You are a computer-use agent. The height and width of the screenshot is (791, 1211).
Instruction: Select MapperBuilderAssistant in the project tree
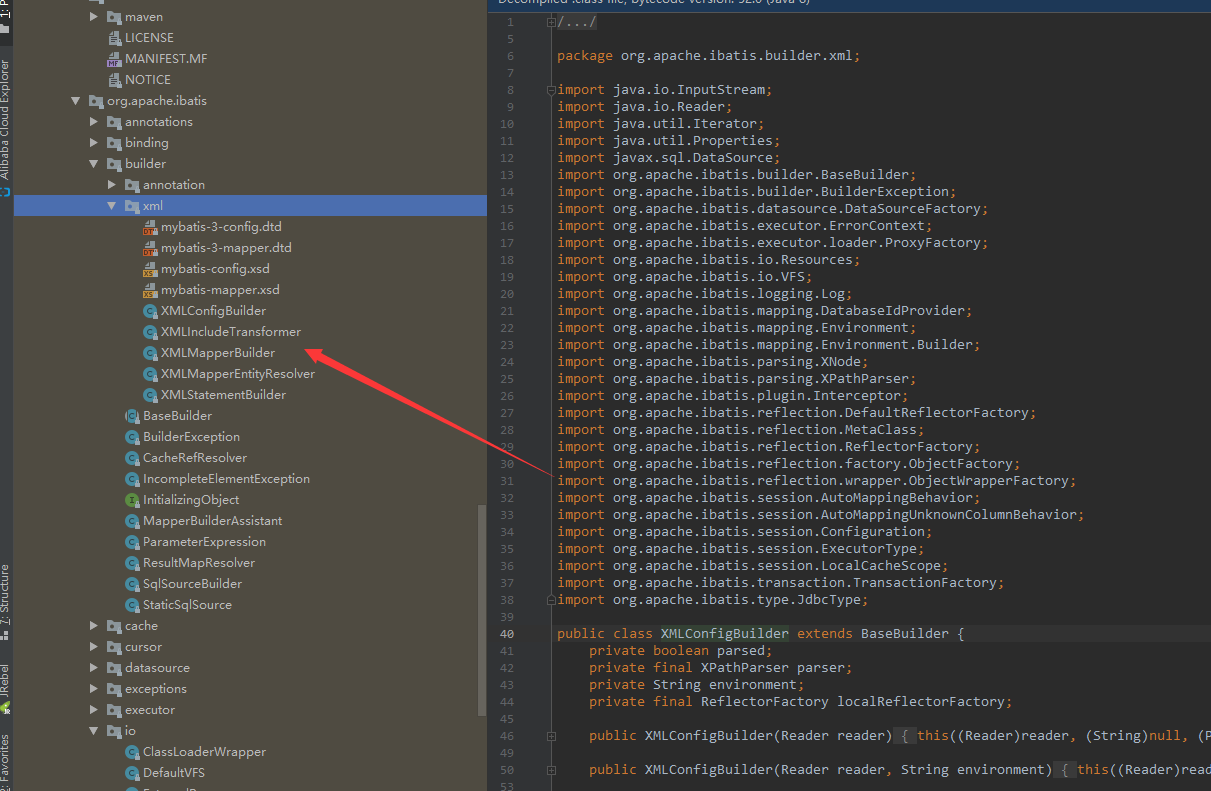point(212,521)
